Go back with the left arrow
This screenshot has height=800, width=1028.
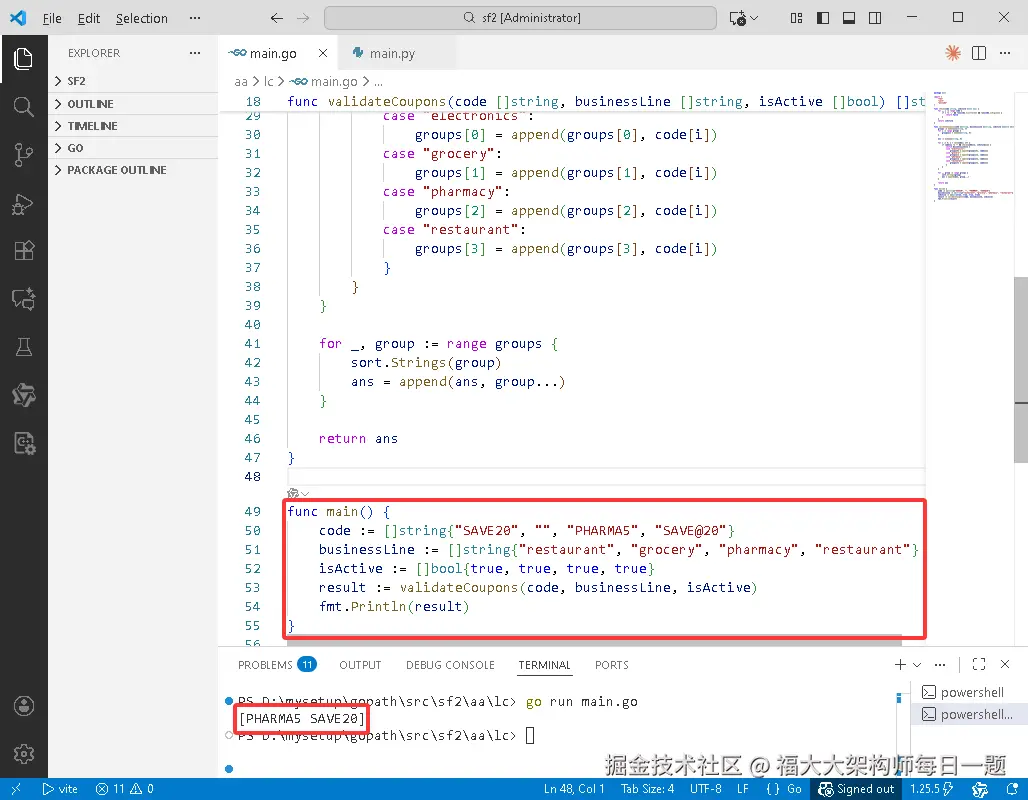tap(277, 18)
